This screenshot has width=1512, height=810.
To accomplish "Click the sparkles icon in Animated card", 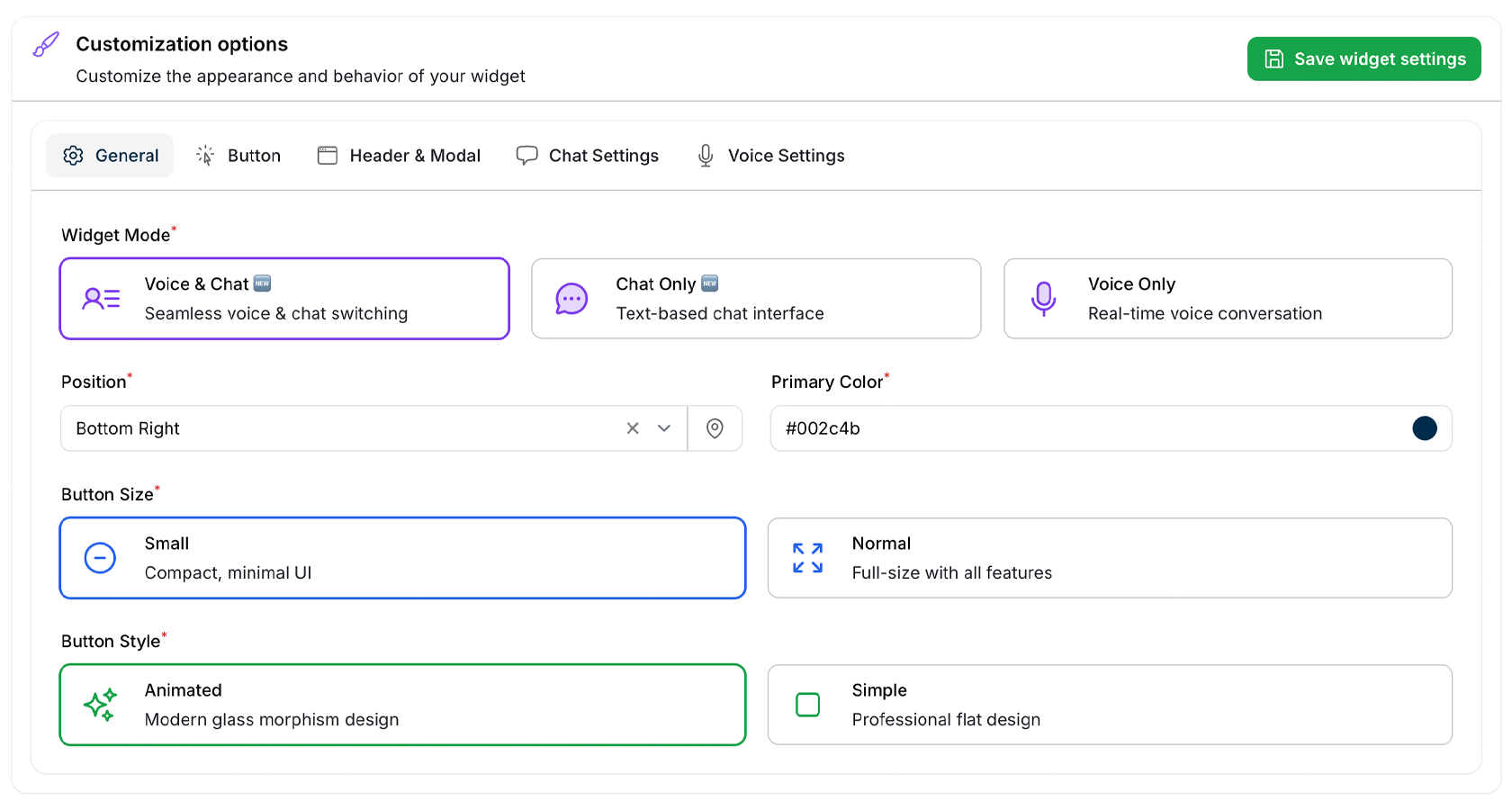I will 100,705.
